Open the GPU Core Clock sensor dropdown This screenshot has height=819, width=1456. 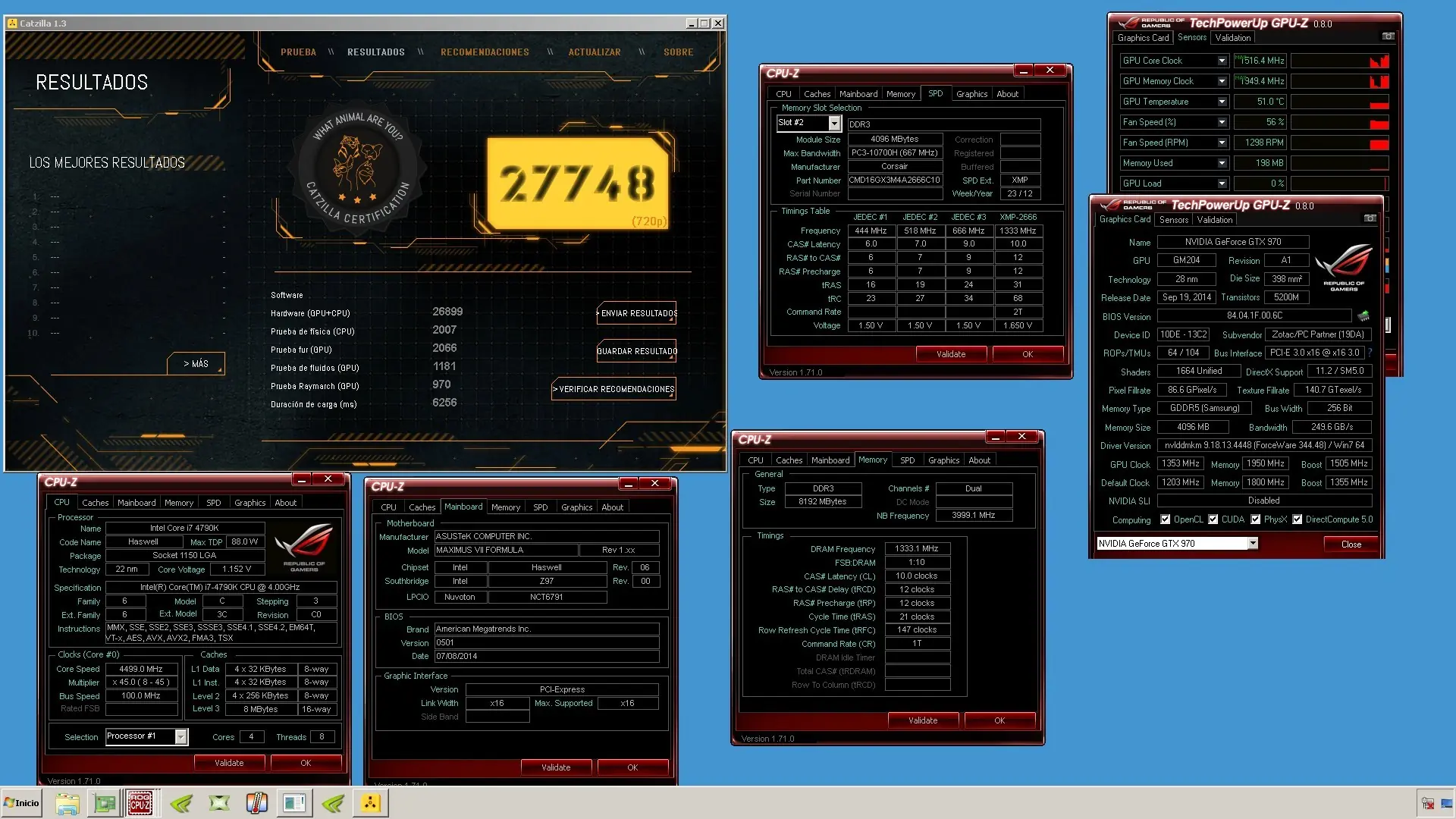[1222, 61]
